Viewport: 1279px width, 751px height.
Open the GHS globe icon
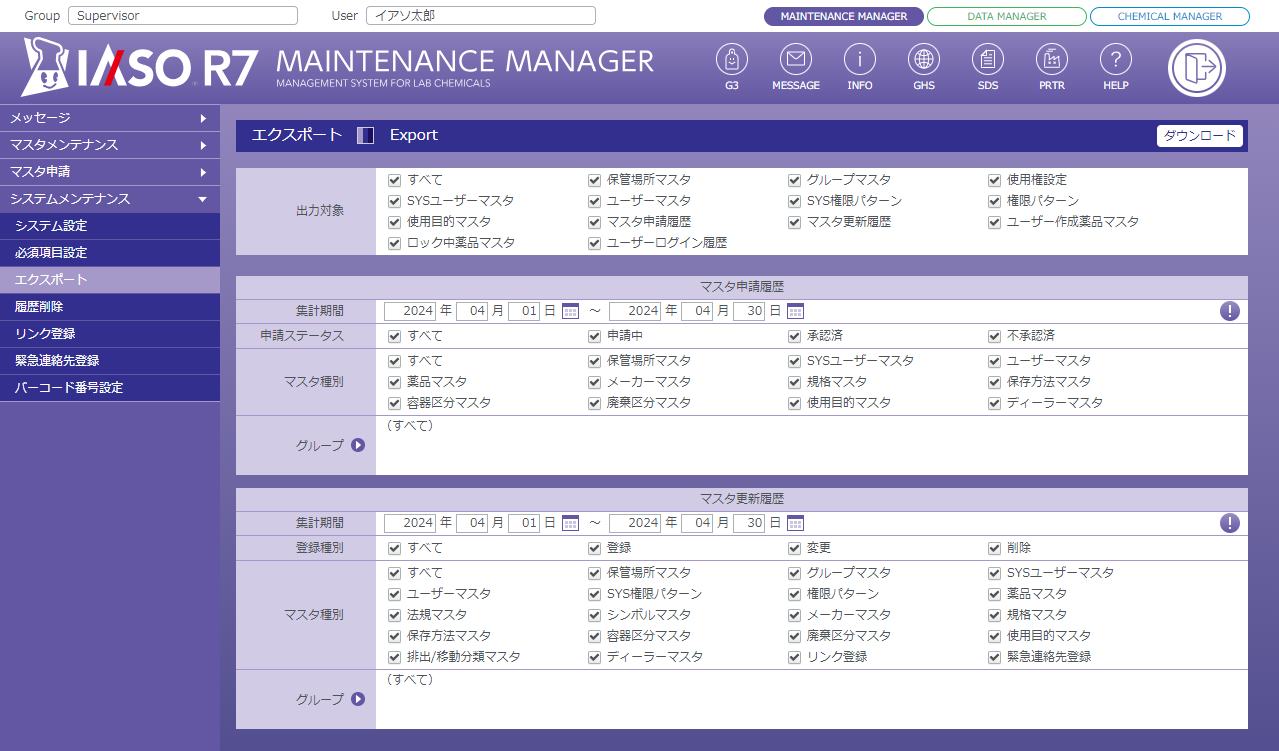tap(924, 60)
